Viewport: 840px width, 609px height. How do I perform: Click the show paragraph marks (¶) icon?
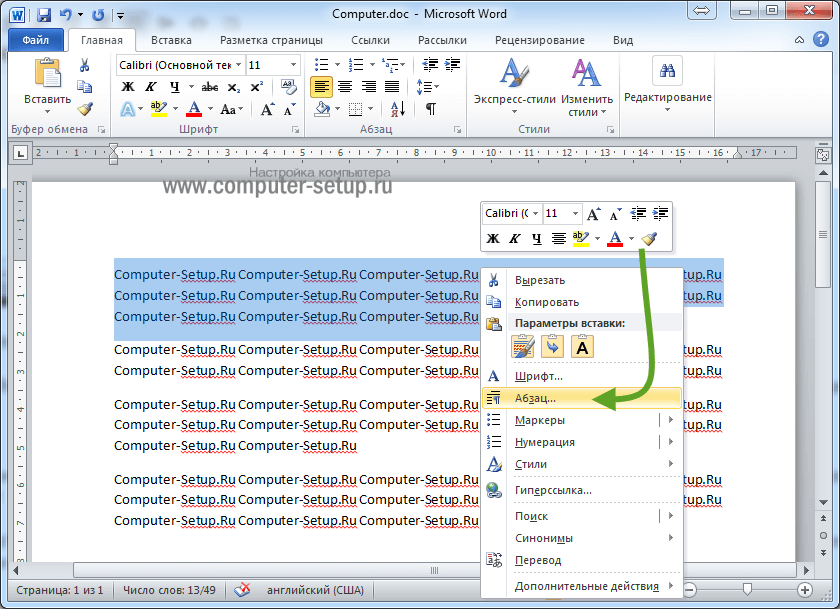(430, 109)
